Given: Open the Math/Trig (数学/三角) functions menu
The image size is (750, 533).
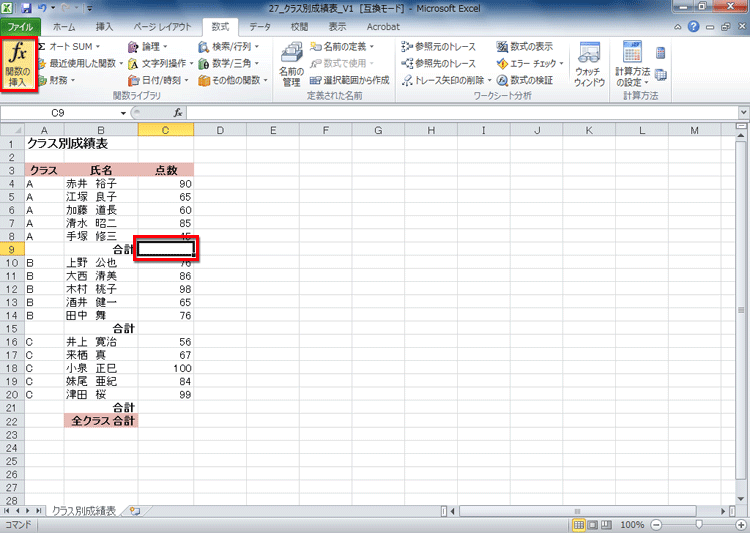Looking at the screenshot, I should coord(229,63).
